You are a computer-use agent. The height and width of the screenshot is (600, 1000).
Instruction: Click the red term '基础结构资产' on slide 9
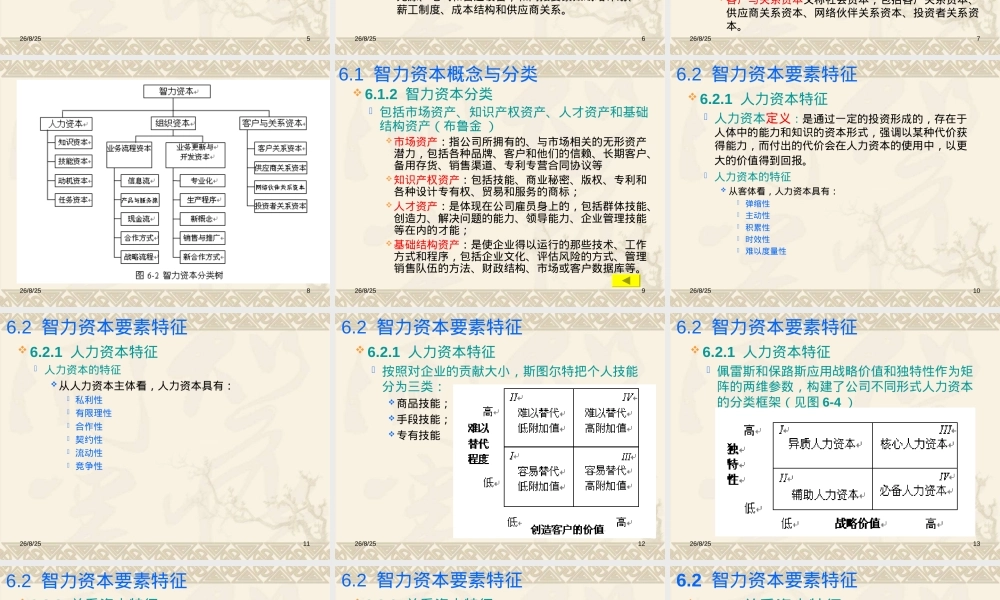click(x=426, y=244)
